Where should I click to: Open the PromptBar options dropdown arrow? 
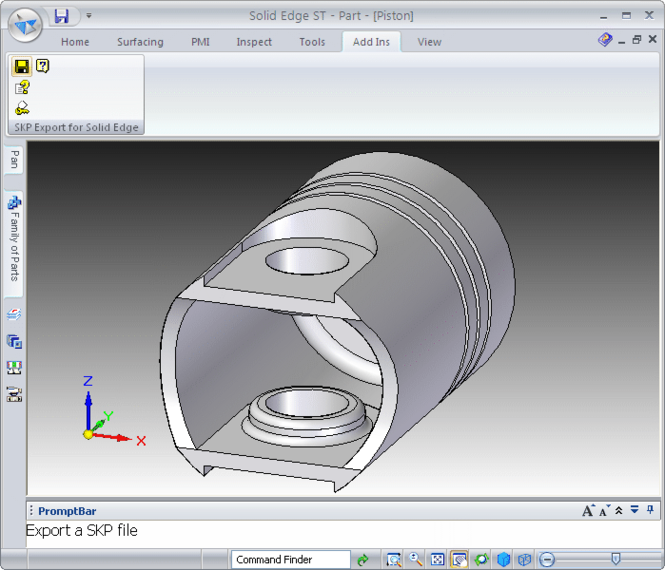coord(634,510)
